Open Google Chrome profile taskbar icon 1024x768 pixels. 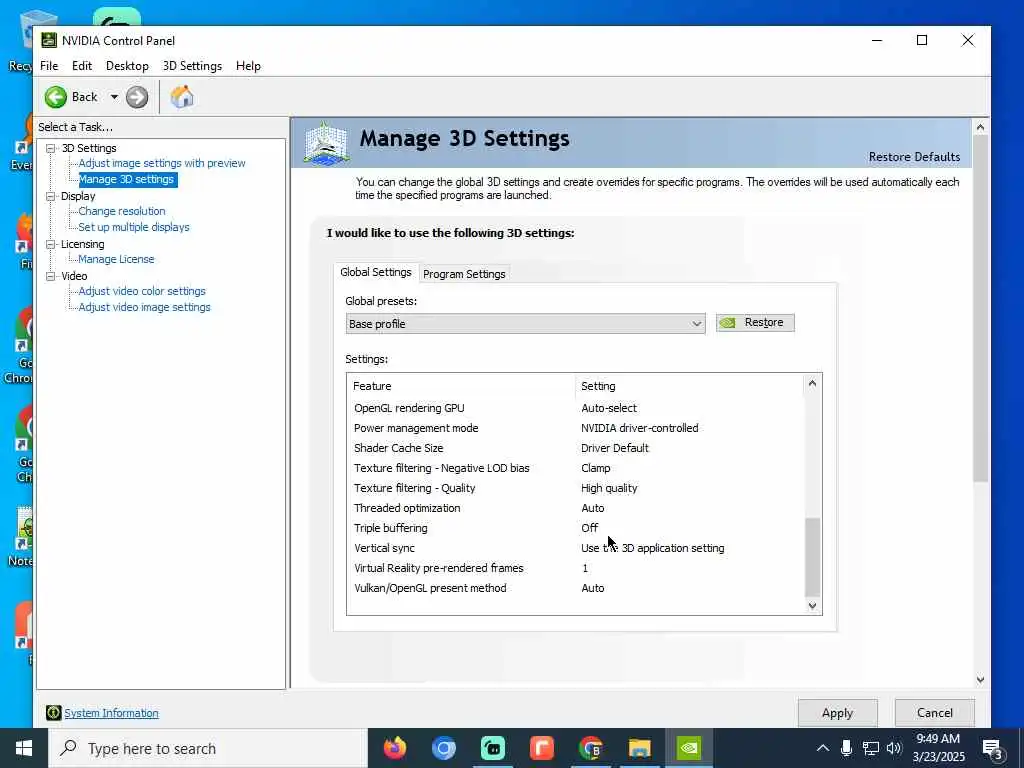[x=590, y=748]
